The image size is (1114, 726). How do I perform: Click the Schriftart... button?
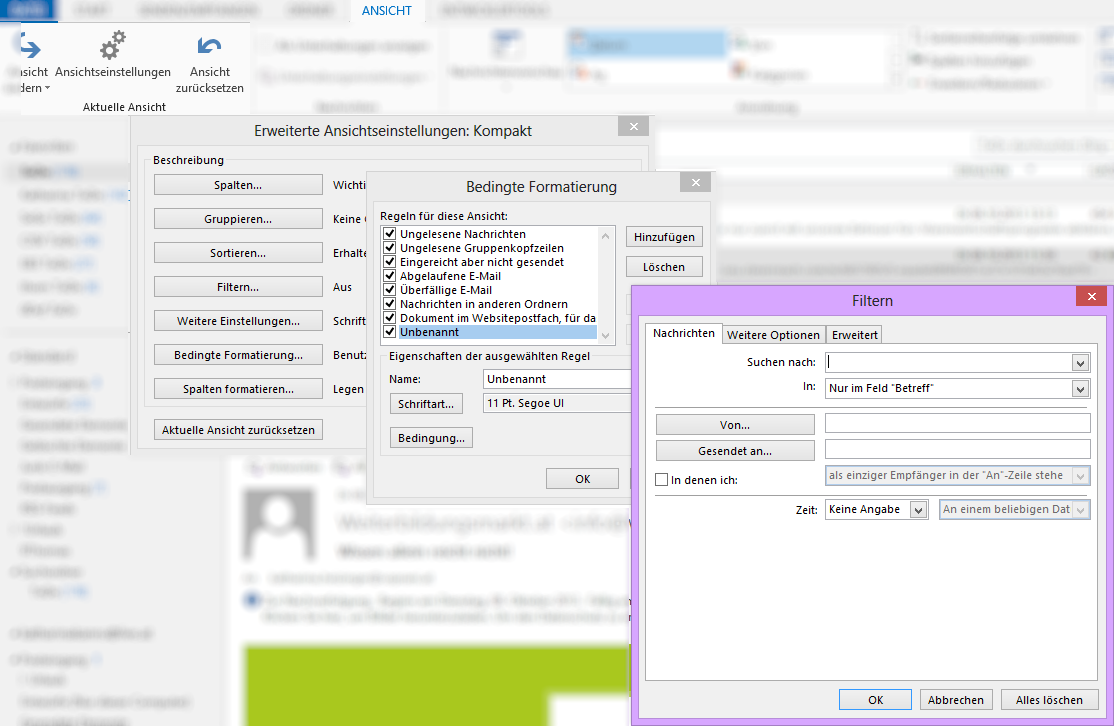427,403
